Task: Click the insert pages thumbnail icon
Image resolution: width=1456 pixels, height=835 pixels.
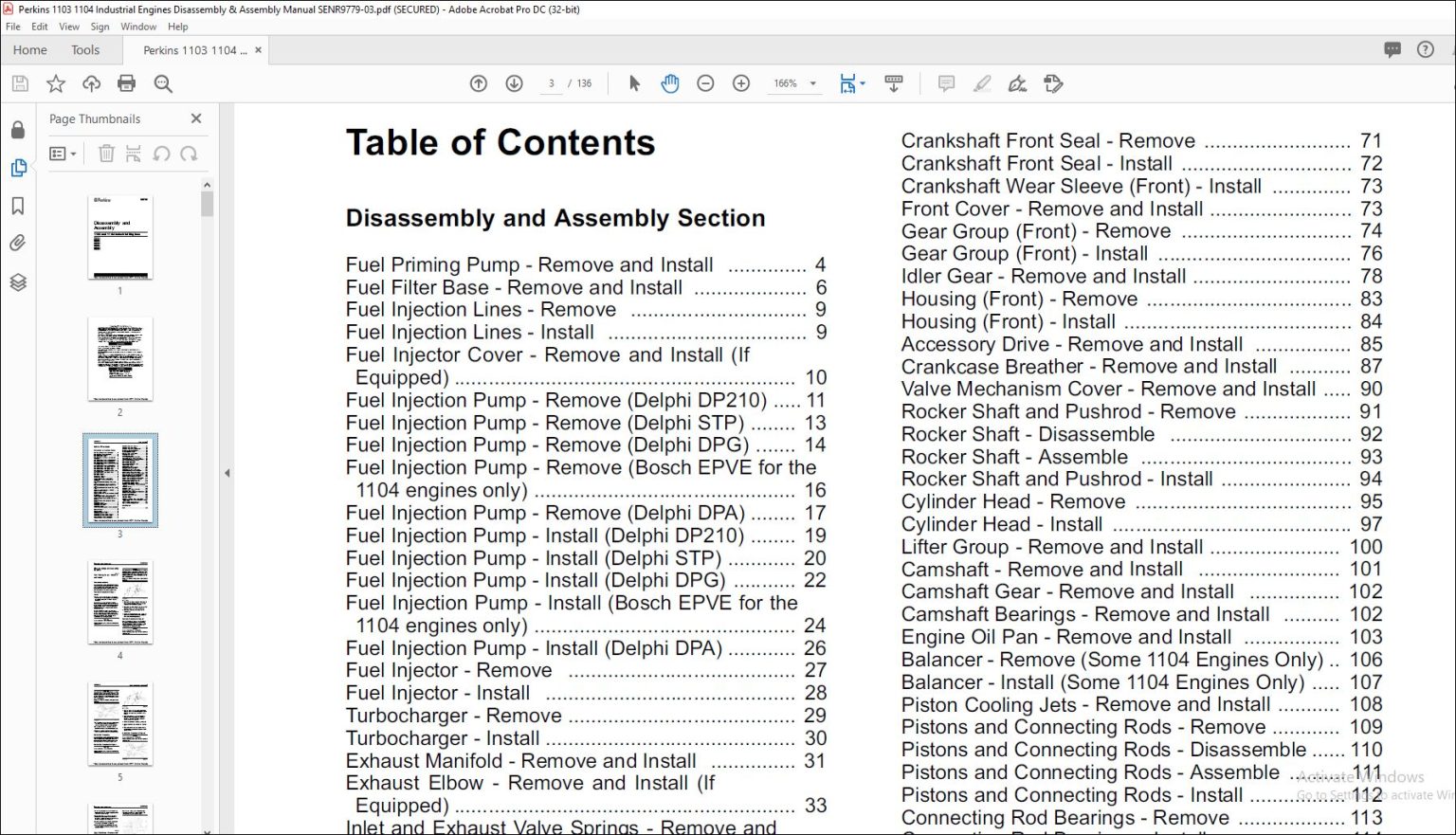Action: [134, 154]
